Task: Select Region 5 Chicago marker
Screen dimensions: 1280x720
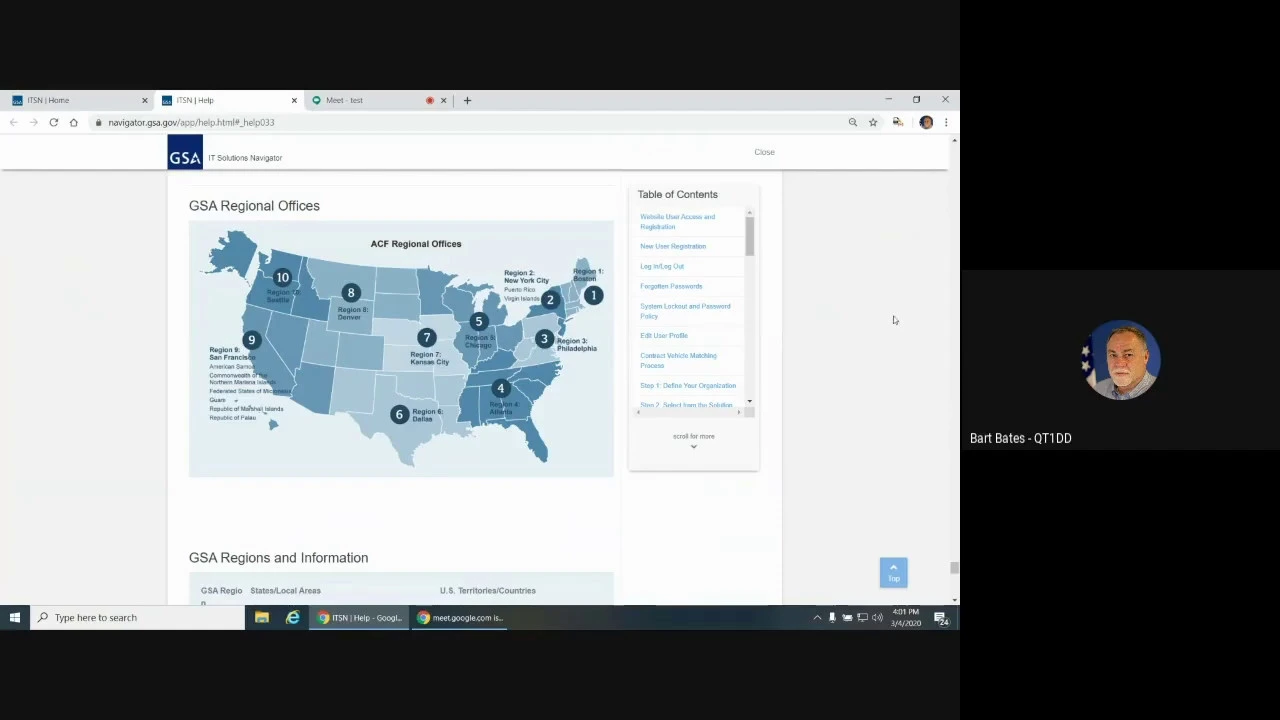Action: [478, 321]
